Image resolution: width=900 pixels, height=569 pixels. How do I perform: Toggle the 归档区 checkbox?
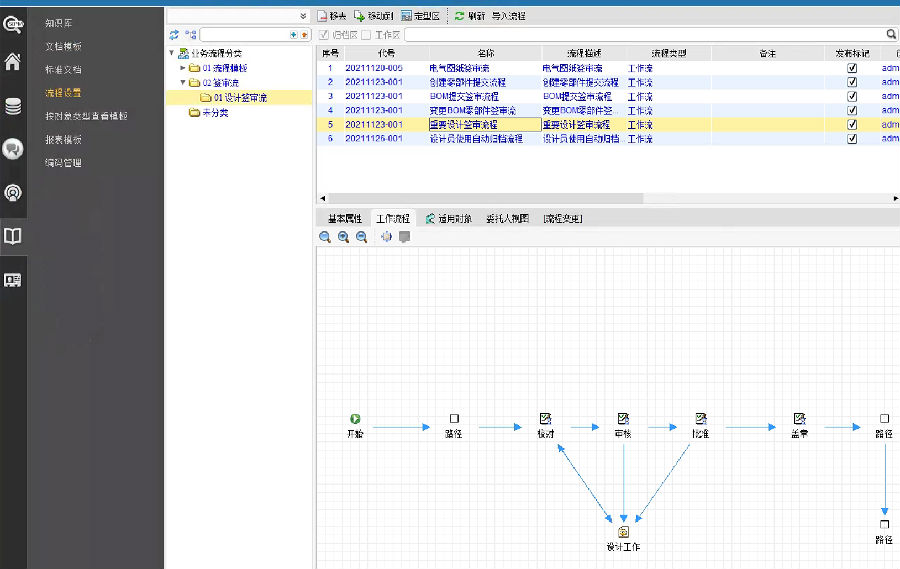click(324, 35)
